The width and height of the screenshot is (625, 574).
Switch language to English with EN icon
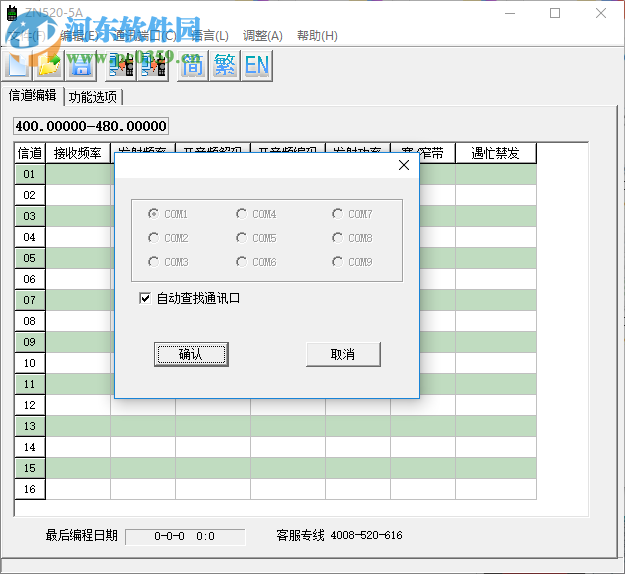[257, 65]
